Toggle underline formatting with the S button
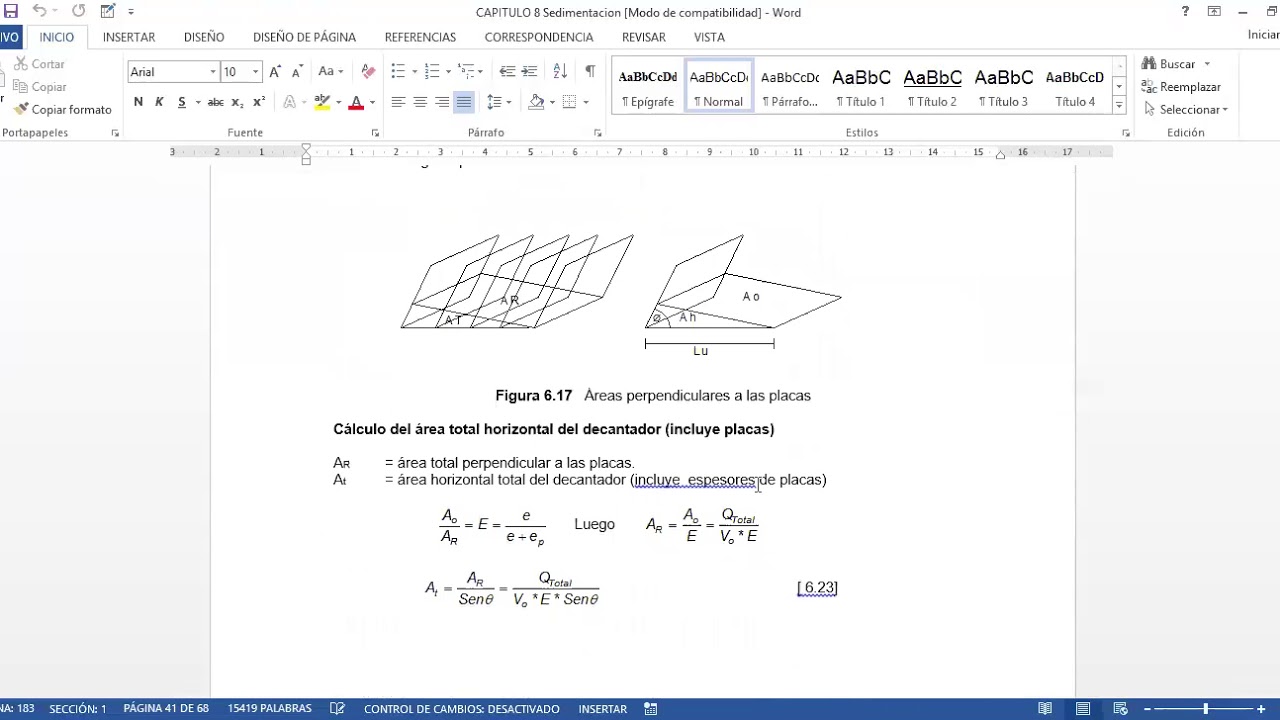The height and width of the screenshot is (720, 1280). (x=181, y=102)
